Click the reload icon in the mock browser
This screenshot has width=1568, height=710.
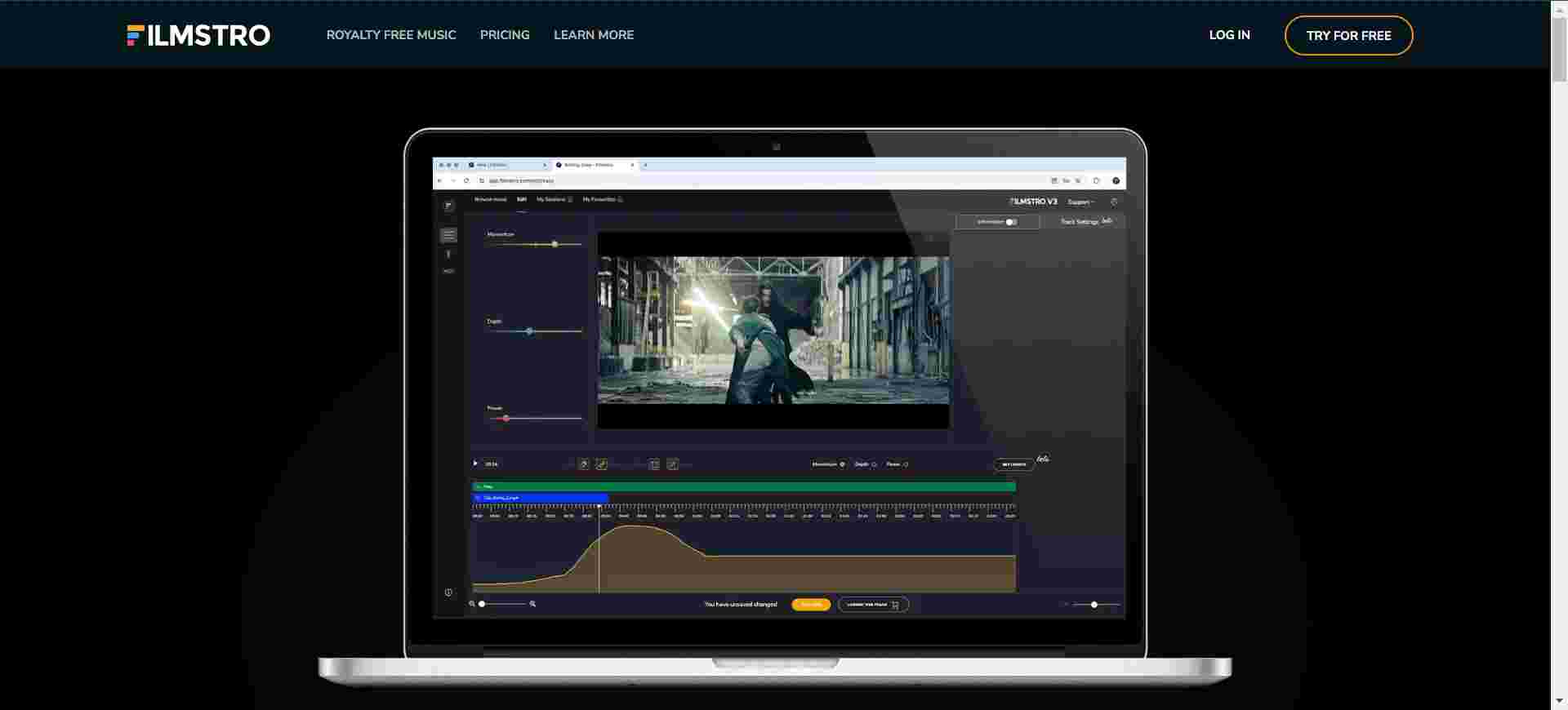point(466,180)
